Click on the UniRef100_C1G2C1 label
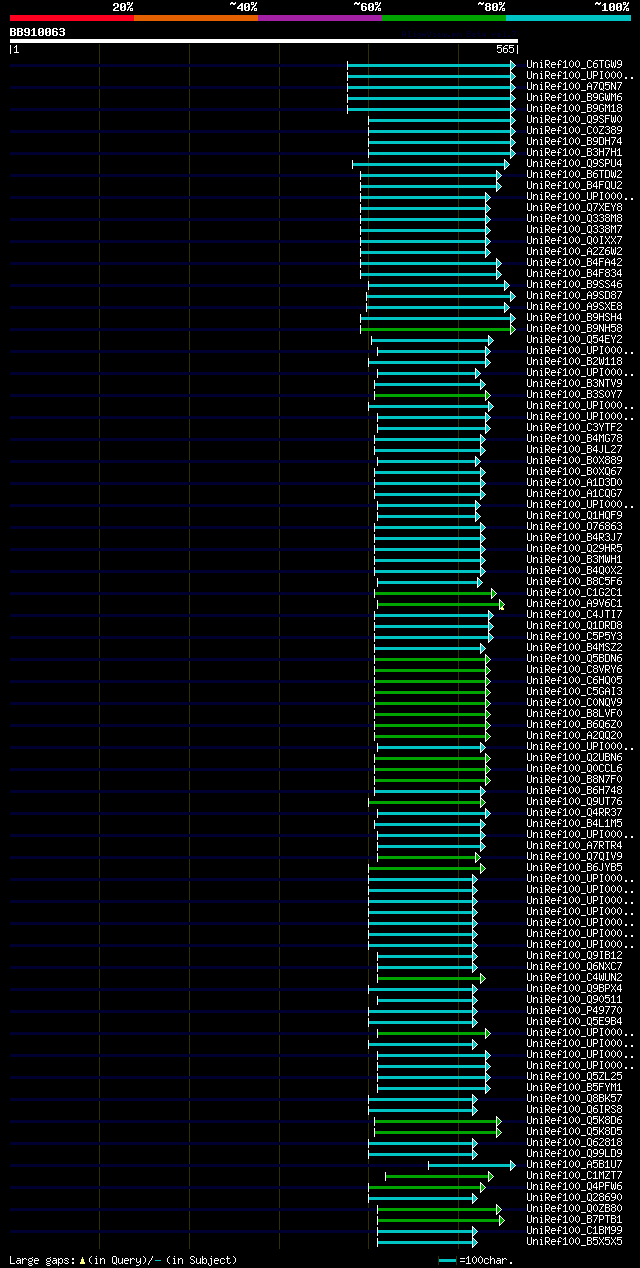Screen dimensions: 640x1268 [x=574, y=592]
